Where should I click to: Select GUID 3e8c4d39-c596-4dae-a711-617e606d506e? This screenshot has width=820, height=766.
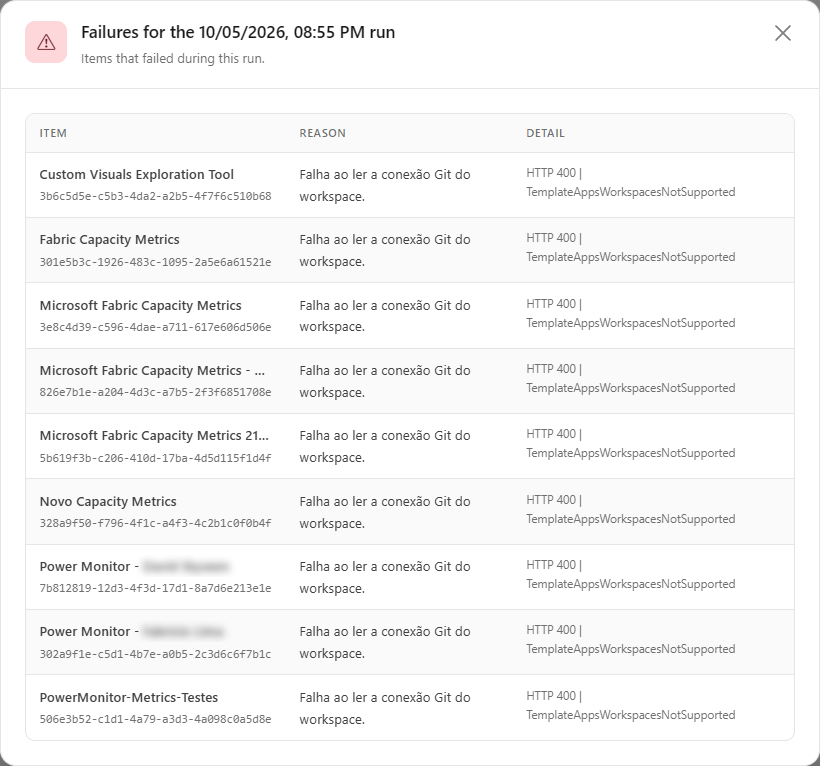[x=155, y=327]
